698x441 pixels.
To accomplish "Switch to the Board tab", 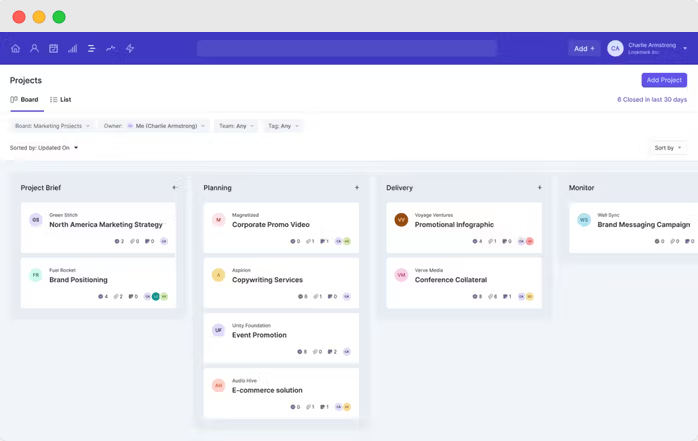I will pyautogui.click(x=25, y=100).
